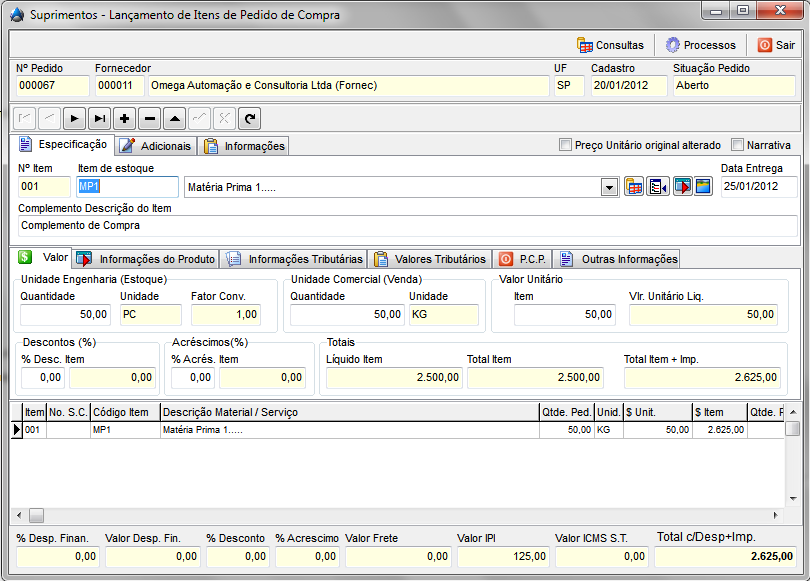Click Sair to exit the form
810x581 pixels.
(x=777, y=45)
